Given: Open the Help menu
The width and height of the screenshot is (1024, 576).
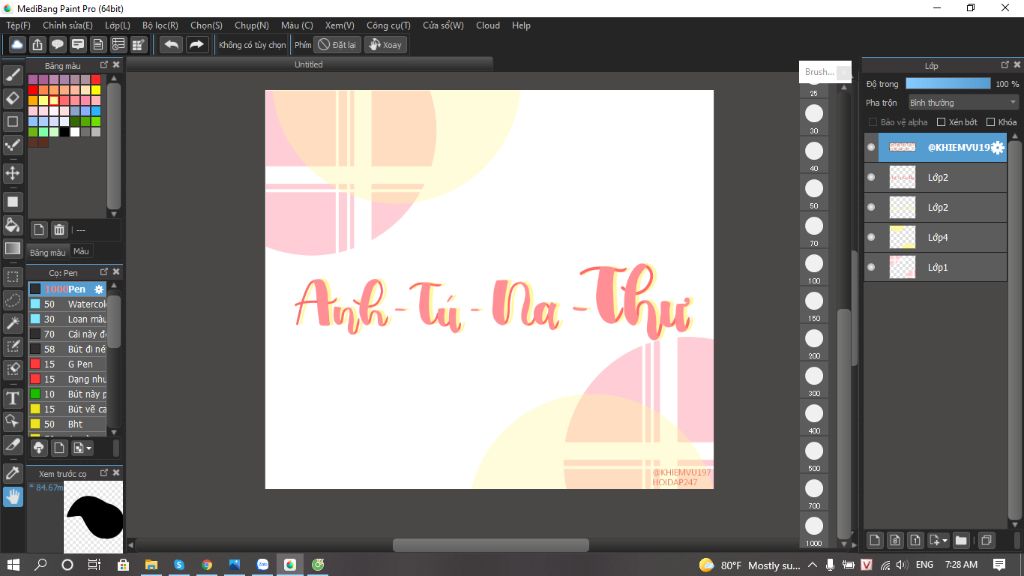Looking at the screenshot, I should pyautogui.click(x=521, y=25).
